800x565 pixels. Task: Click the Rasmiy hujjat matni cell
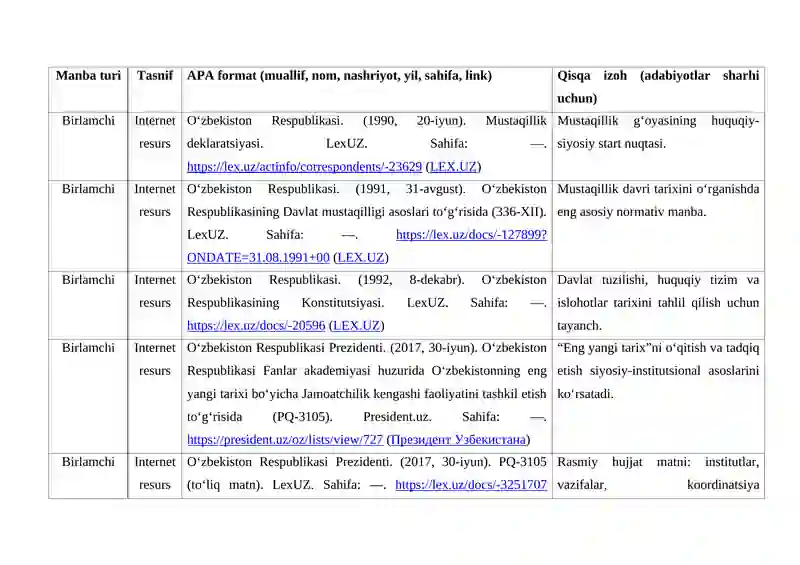click(x=658, y=474)
